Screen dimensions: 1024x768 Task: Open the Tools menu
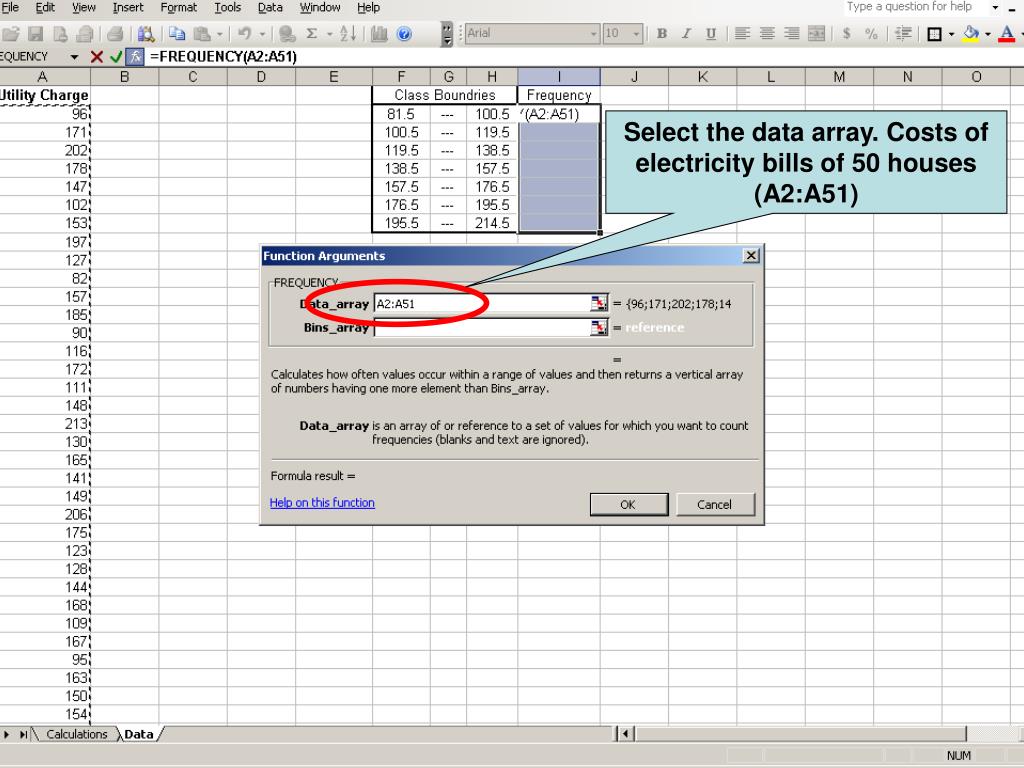pos(228,8)
